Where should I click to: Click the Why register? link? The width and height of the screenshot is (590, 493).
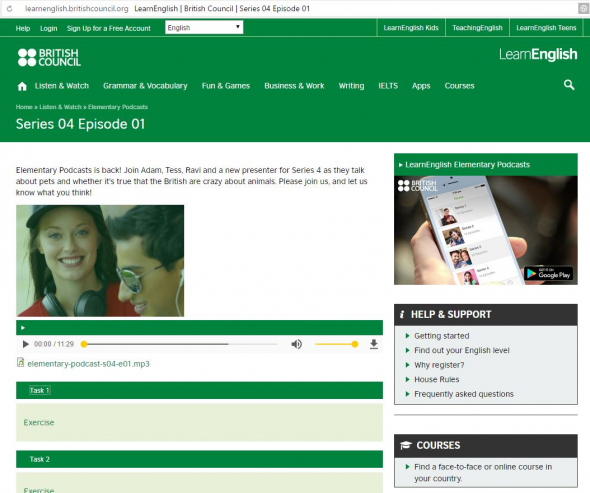[439, 365]
